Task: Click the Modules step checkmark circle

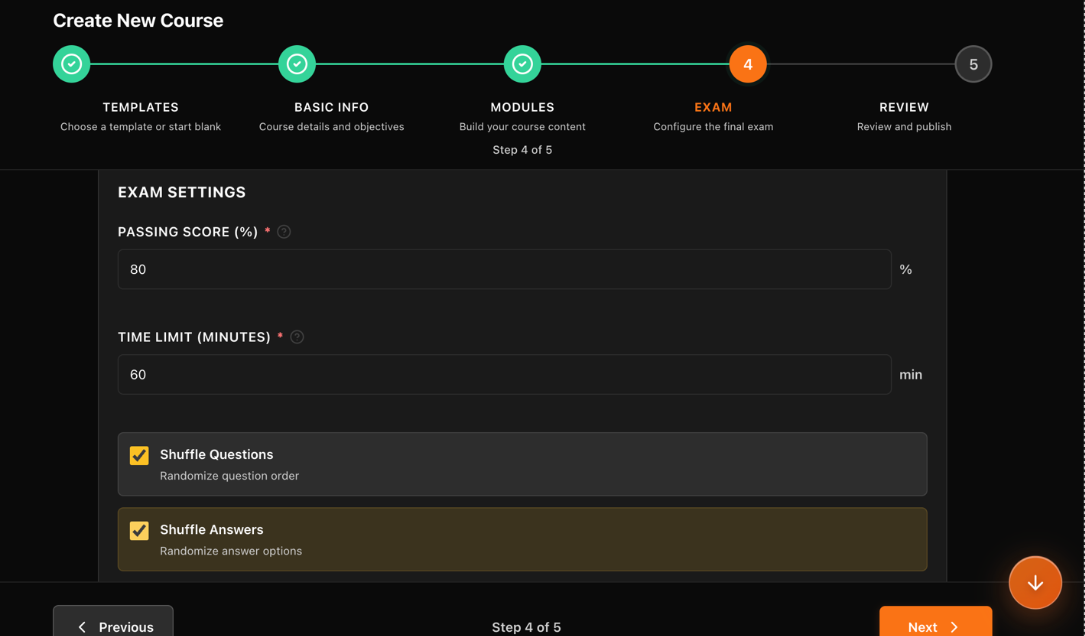Action: [522, 64]
